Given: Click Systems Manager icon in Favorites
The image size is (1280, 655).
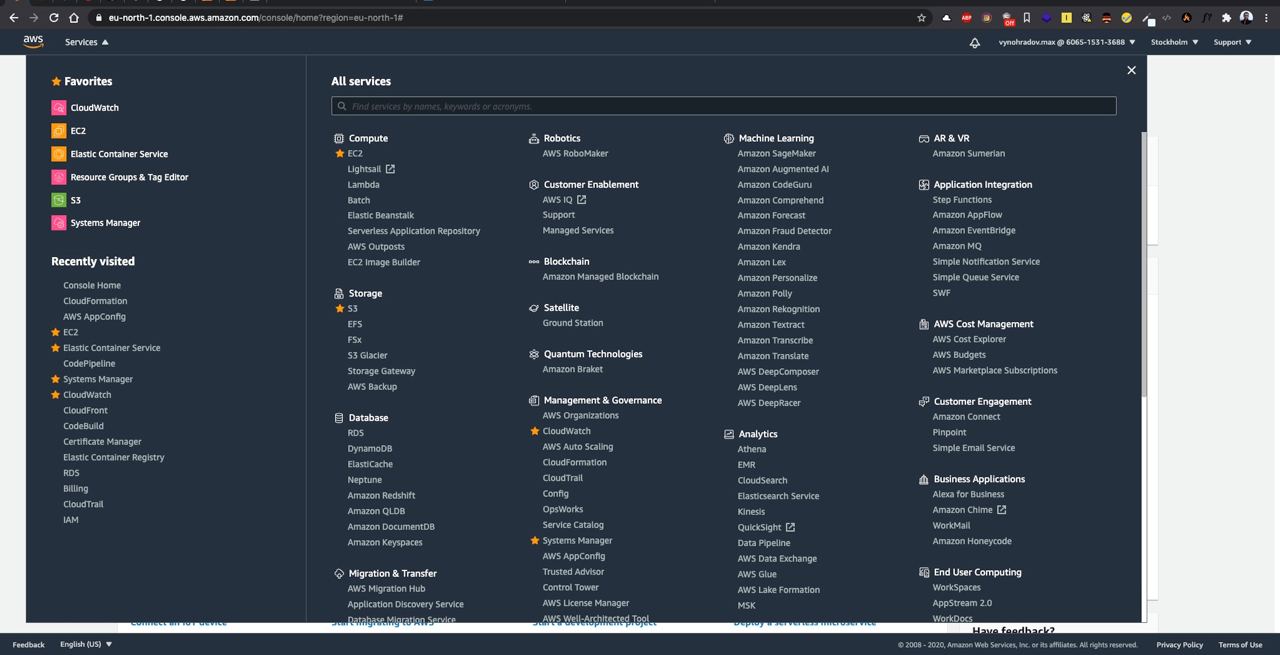Looking at the screenshot, I should coord(59,223).
